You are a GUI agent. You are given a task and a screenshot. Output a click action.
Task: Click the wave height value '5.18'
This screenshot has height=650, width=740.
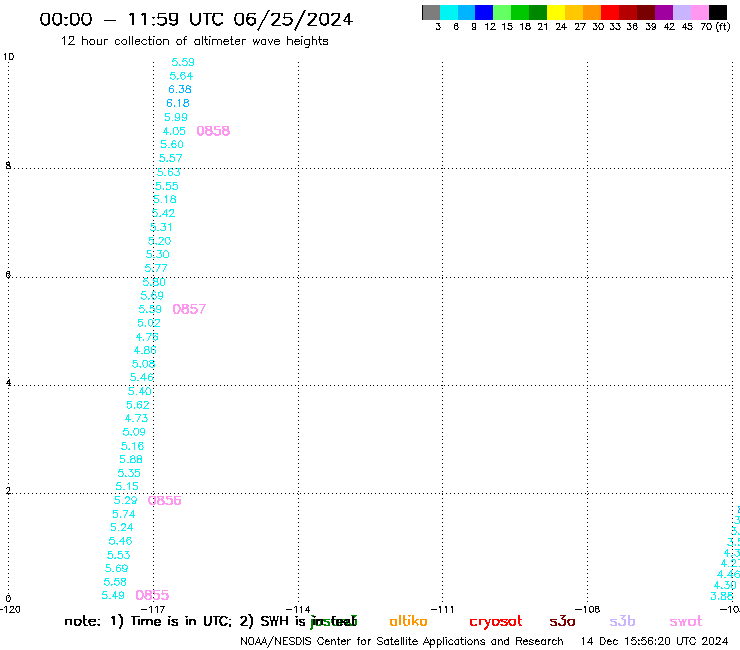(165, 199)
